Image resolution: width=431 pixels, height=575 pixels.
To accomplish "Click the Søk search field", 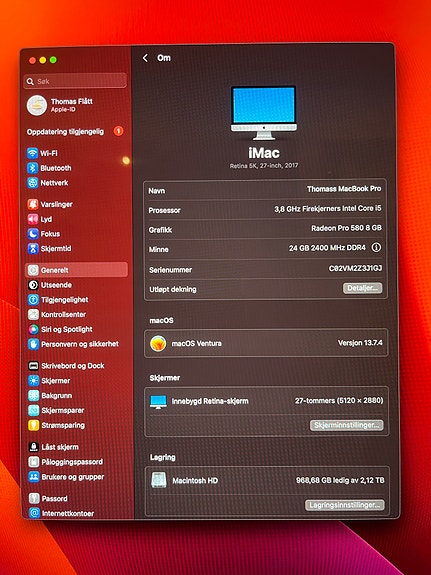I will pyautogui.click(x=75, y=81).
